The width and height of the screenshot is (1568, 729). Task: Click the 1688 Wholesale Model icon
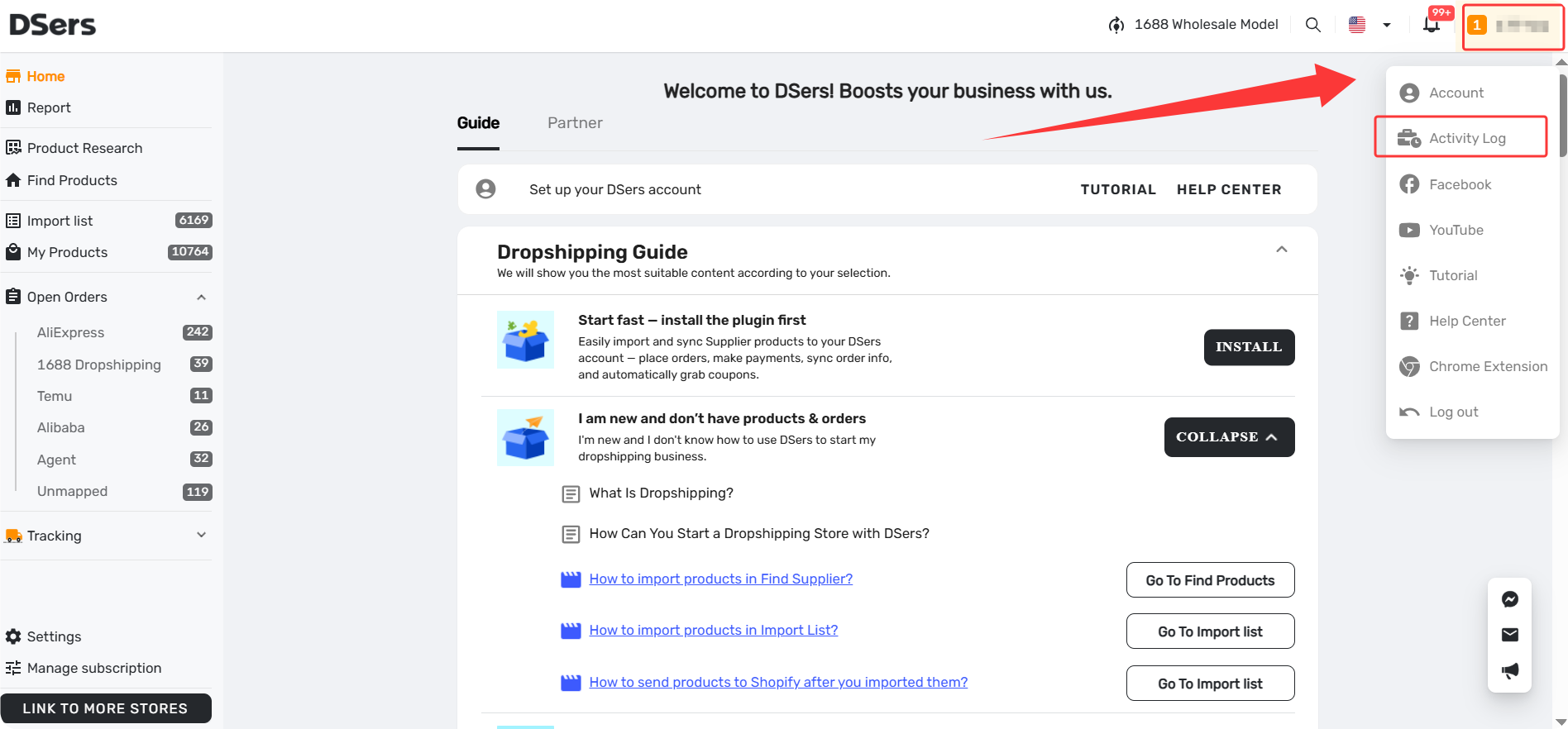pyautogui.click(x=1116, y=25)
